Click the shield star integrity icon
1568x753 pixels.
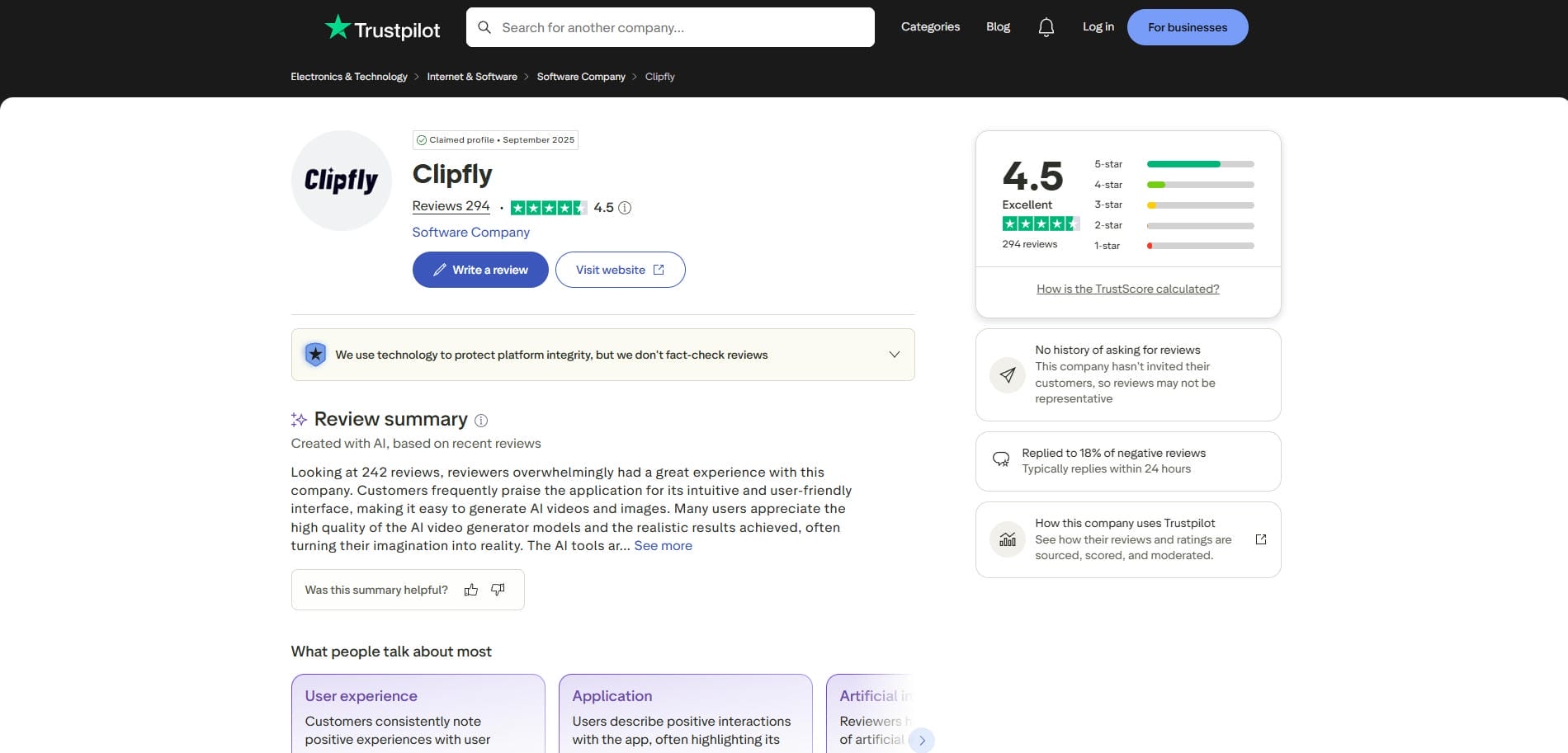tap(315, 355)
